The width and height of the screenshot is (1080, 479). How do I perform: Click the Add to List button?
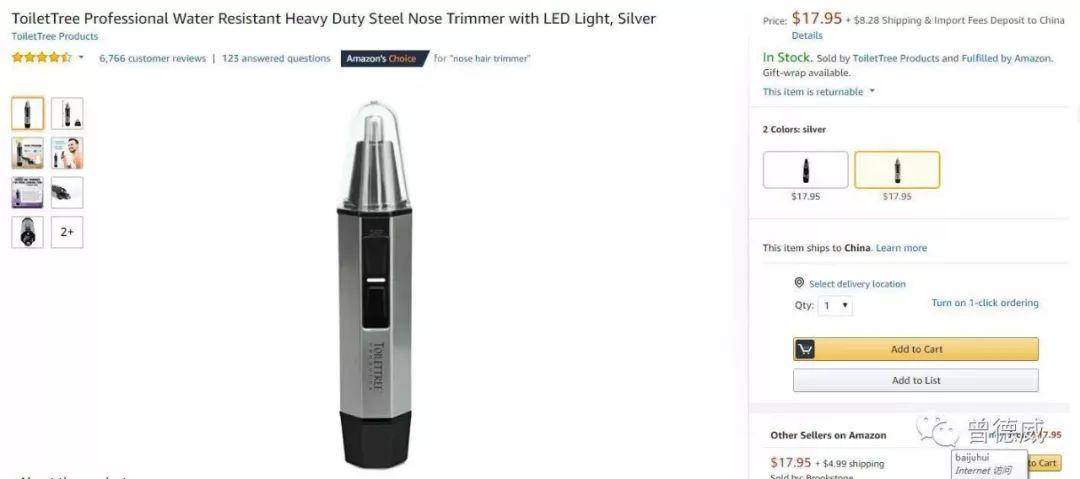click(915, 380)
